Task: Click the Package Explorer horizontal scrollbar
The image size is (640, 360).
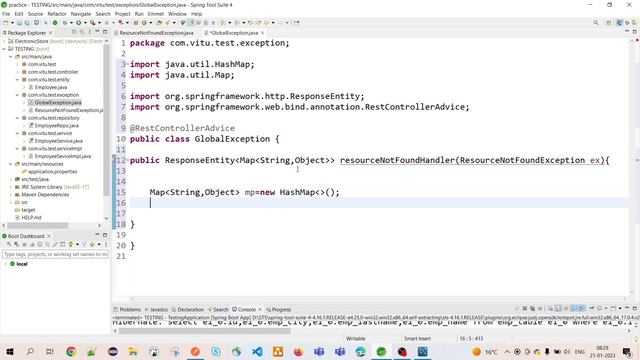Action: pyautogui.click(x=38, y=225)
